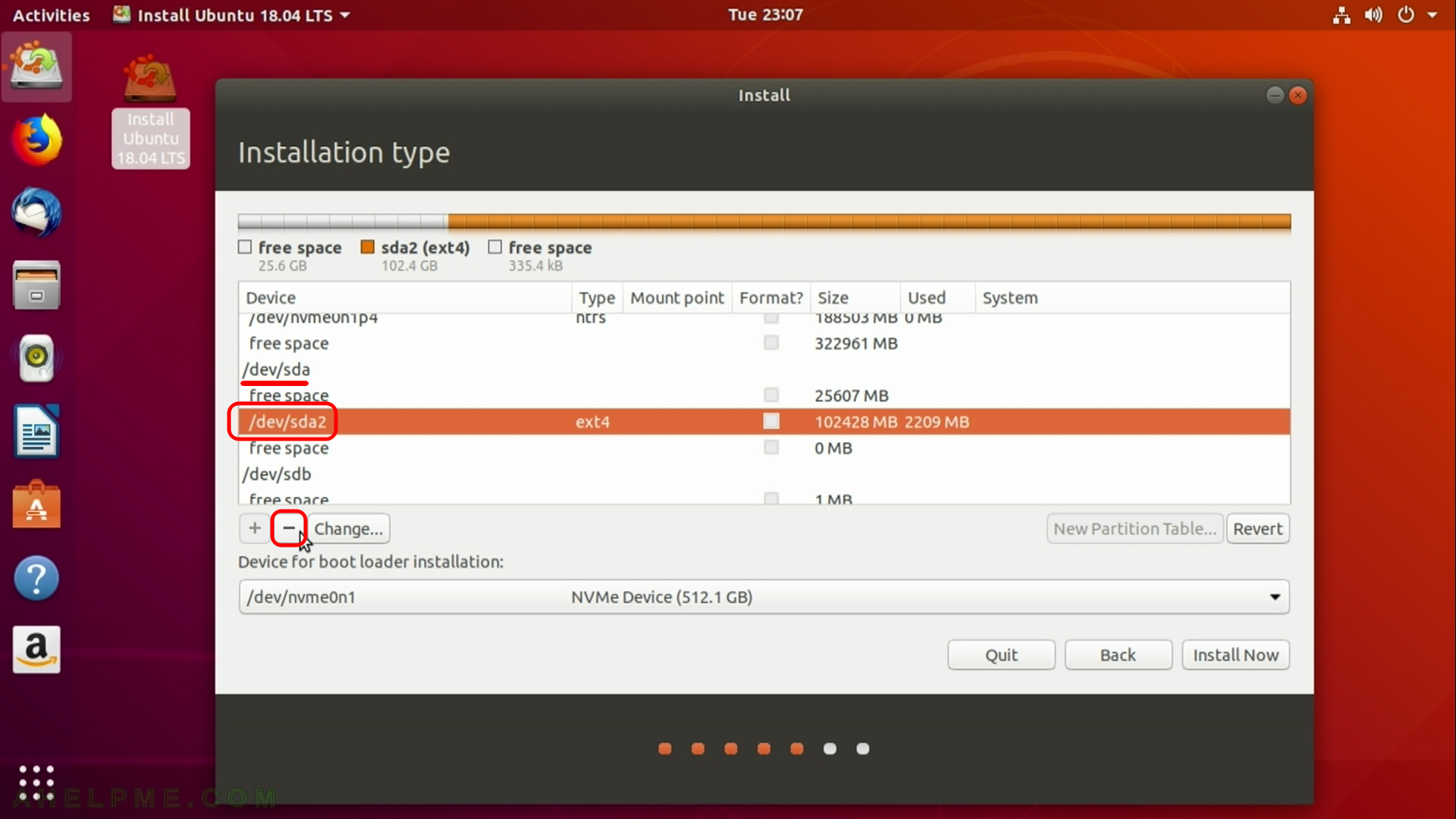Viewport: 1456px width, 819px height.
Task: Open boot loader device dropdown
Action: tap(764, 597)
